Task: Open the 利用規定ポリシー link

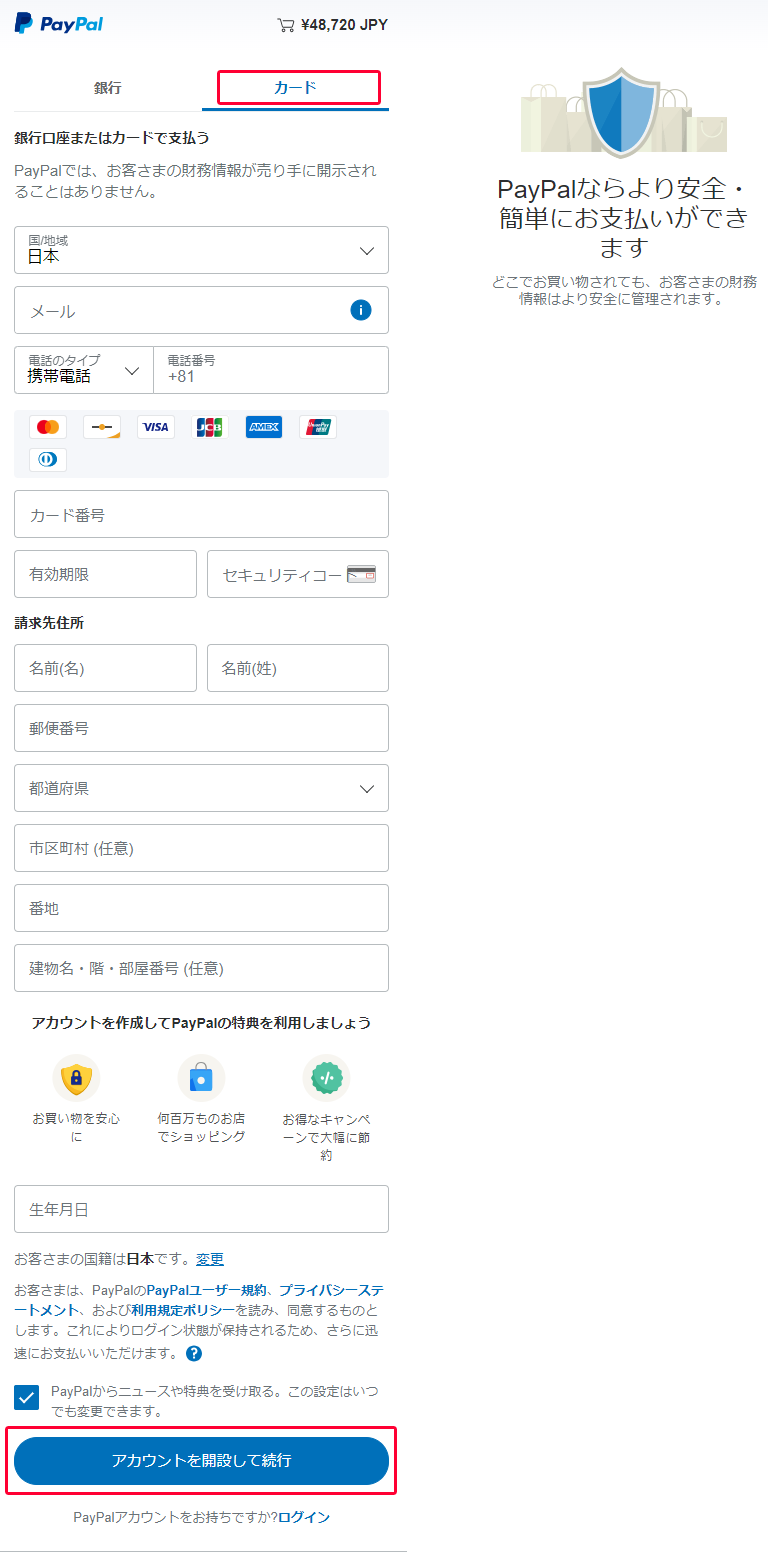Action: click(183, 1310)
